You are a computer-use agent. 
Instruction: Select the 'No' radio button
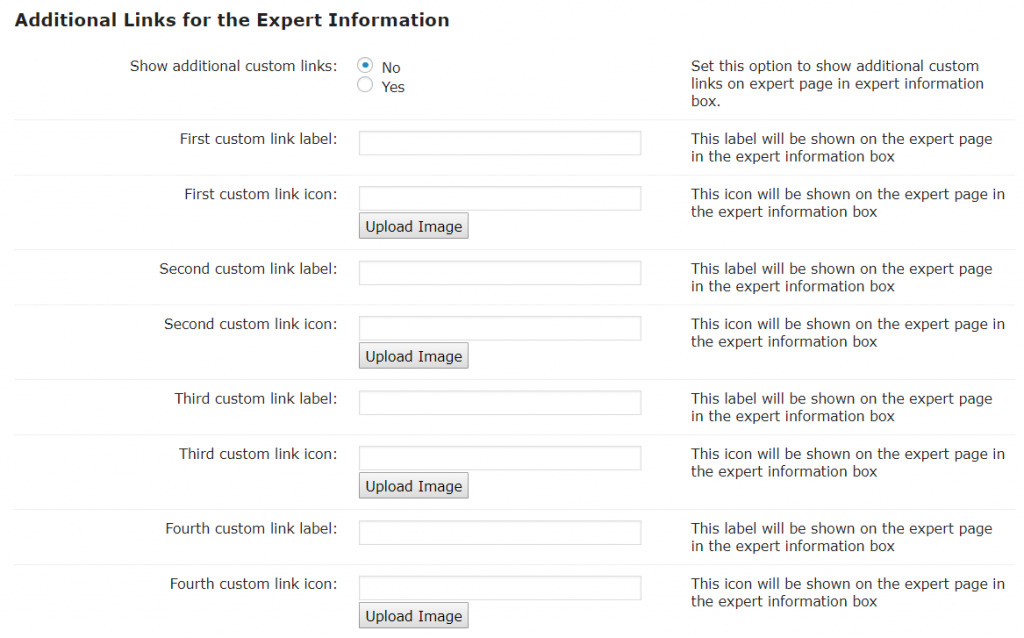tap(365, 67)
